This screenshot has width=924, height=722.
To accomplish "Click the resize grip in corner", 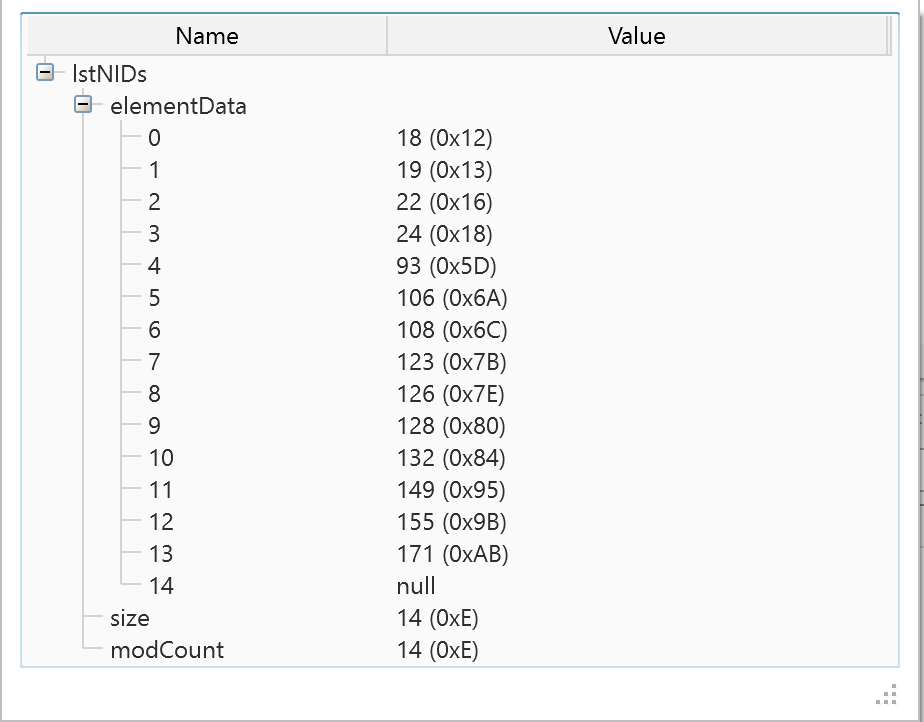I will click(x=888, y=695).
